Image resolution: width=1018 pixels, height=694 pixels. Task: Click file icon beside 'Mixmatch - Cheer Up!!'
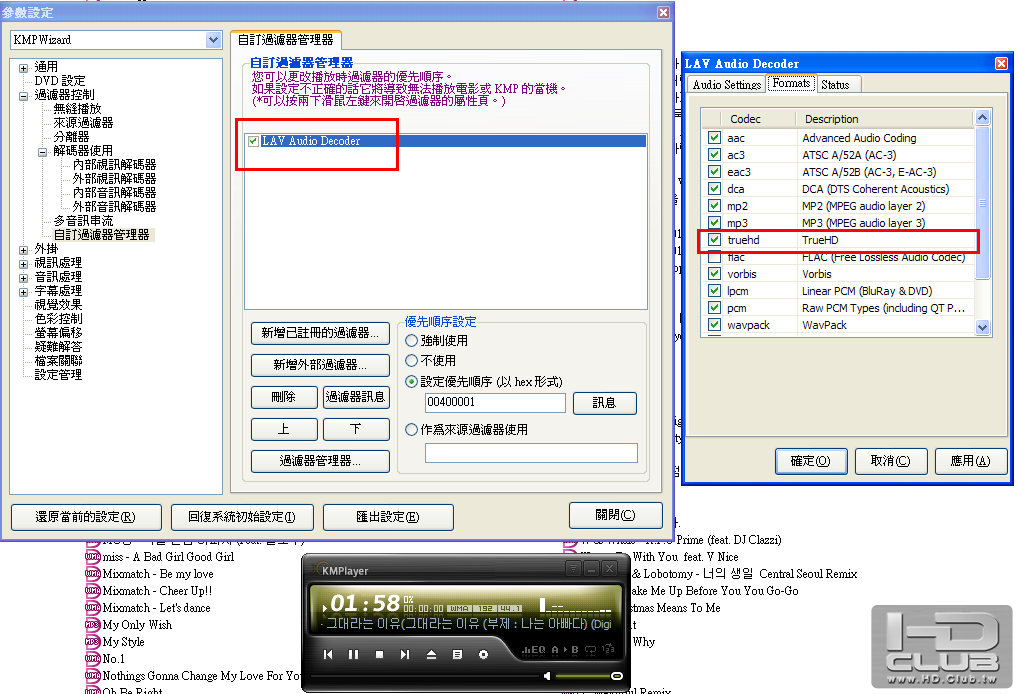coord(93,590)
